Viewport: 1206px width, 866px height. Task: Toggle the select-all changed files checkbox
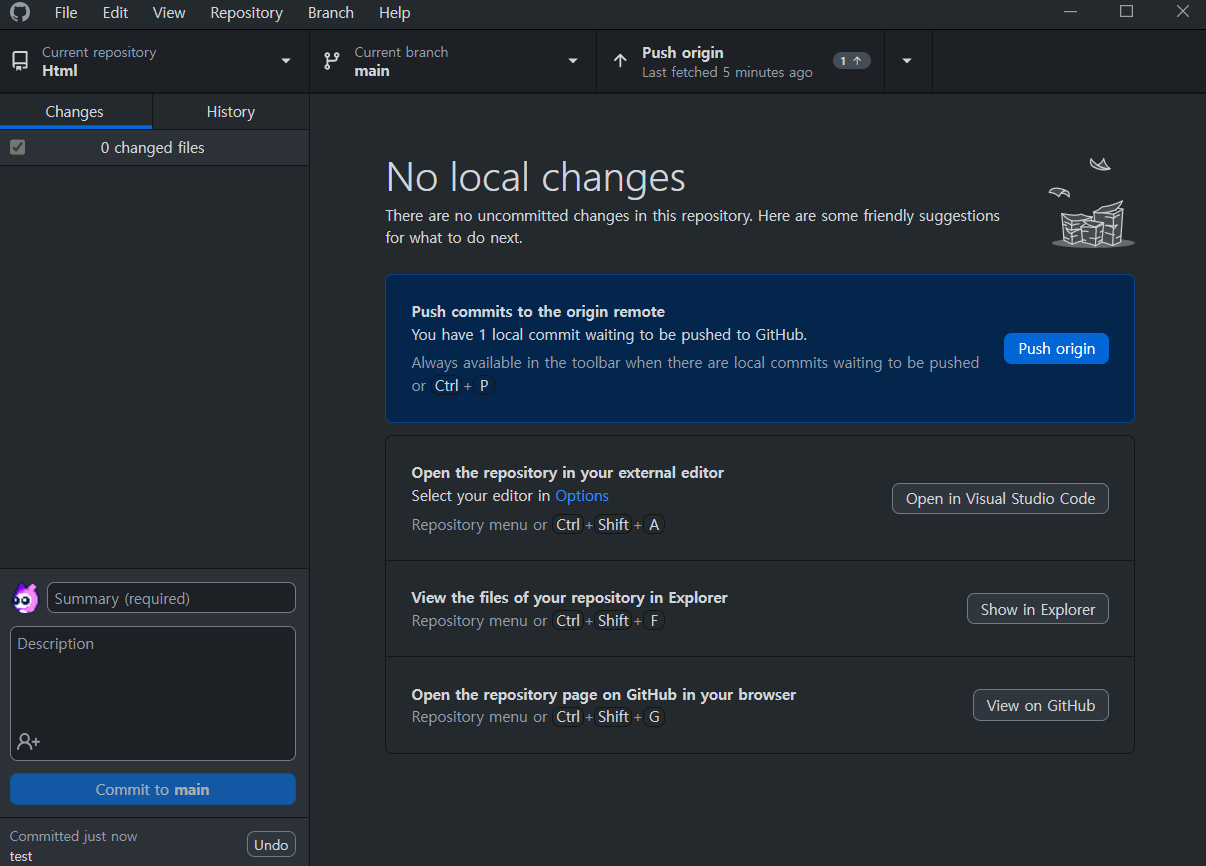[17, 147]
